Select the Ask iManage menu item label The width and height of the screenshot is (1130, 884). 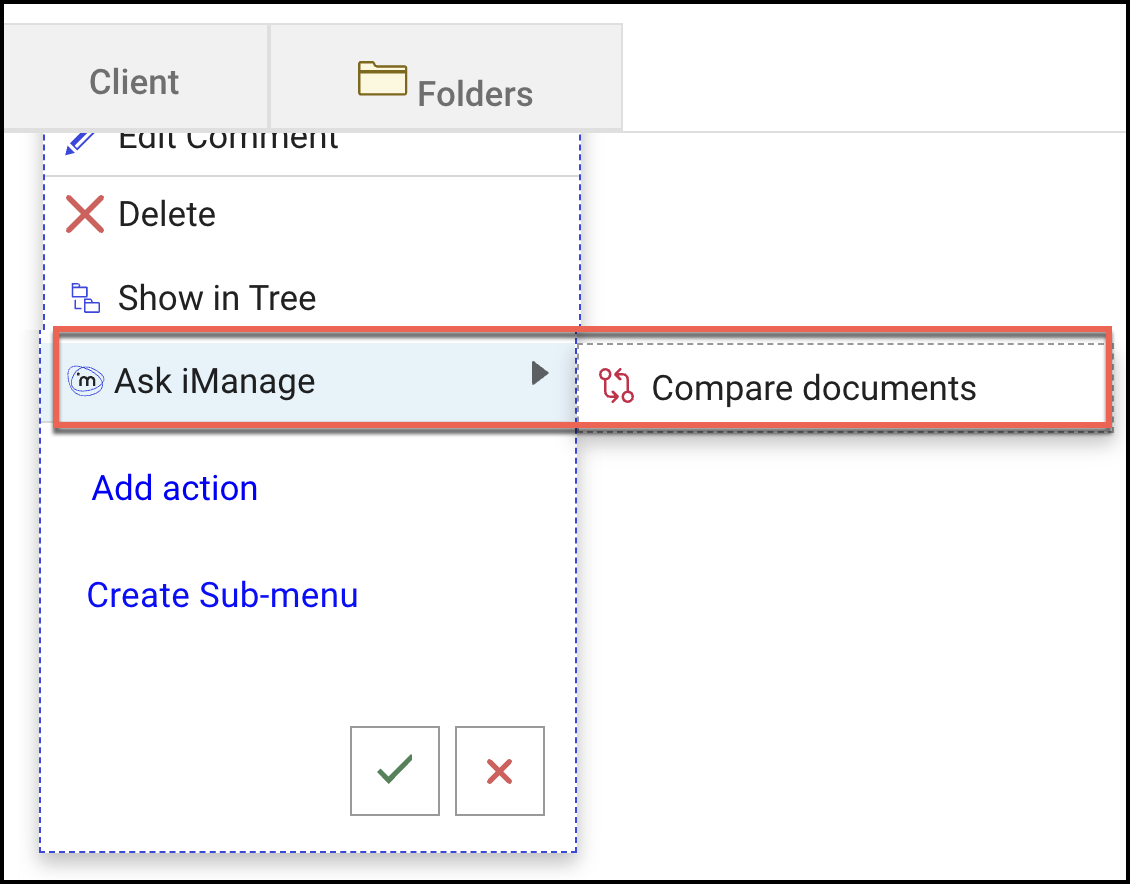(x=215, y=381)
